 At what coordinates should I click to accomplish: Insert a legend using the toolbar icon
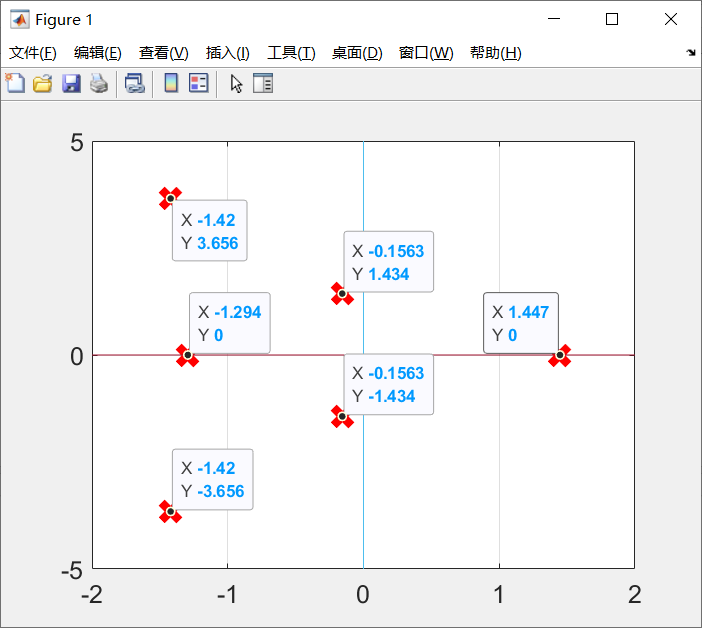pos(199,83)
